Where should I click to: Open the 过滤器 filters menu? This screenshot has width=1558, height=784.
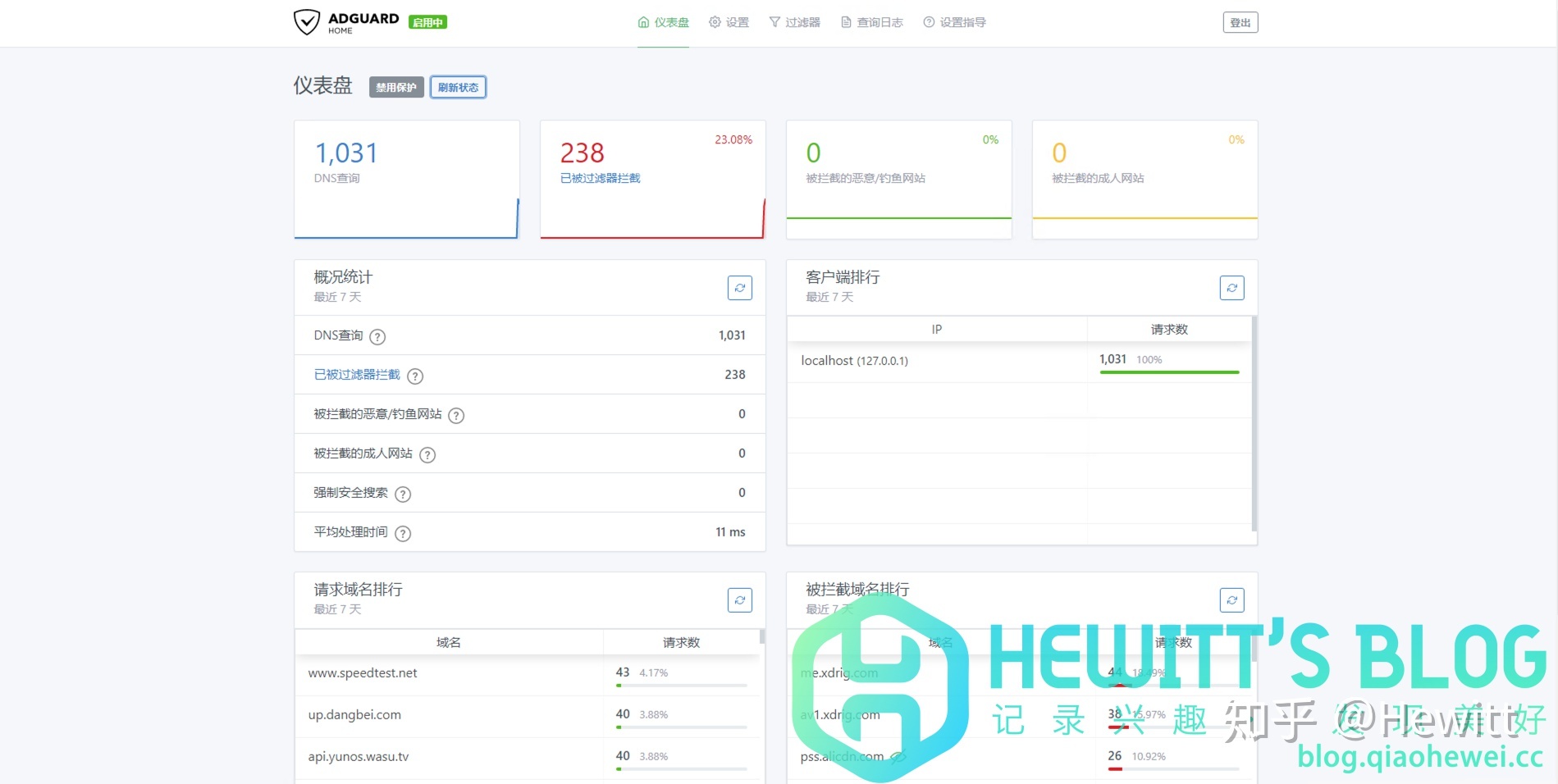pos(794,22)
